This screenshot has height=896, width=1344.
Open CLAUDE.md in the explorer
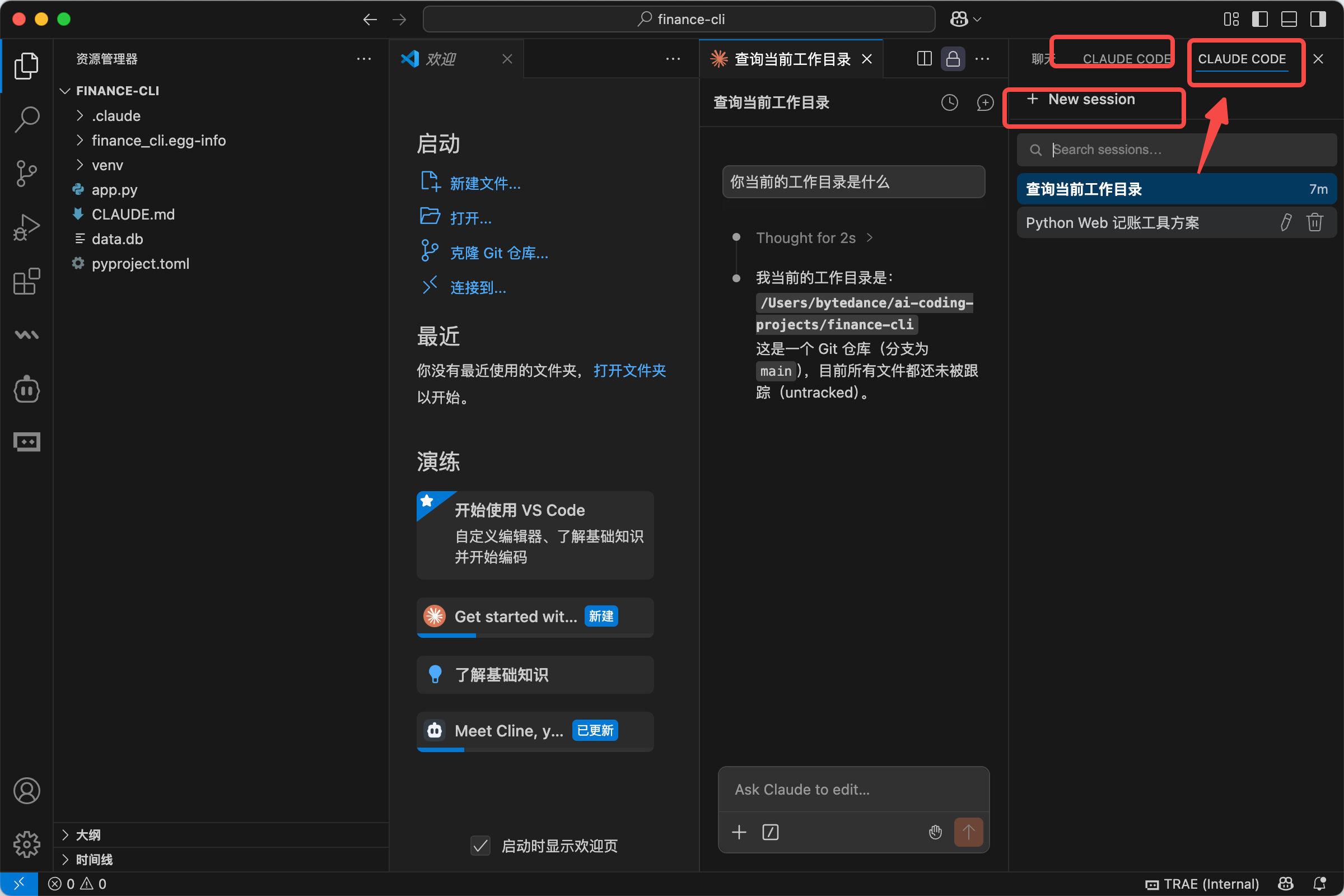(x=133, y=214)
